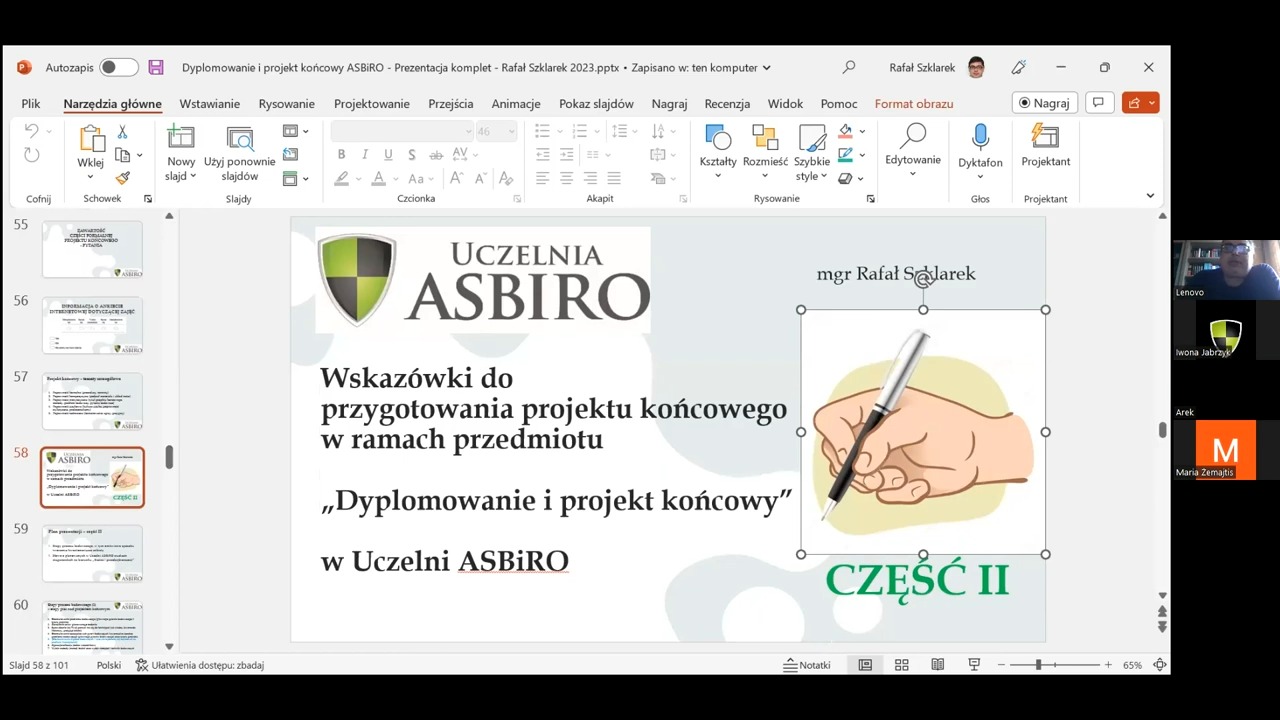
Task: Switch to the Animacje tab
Action: [515, 103]
